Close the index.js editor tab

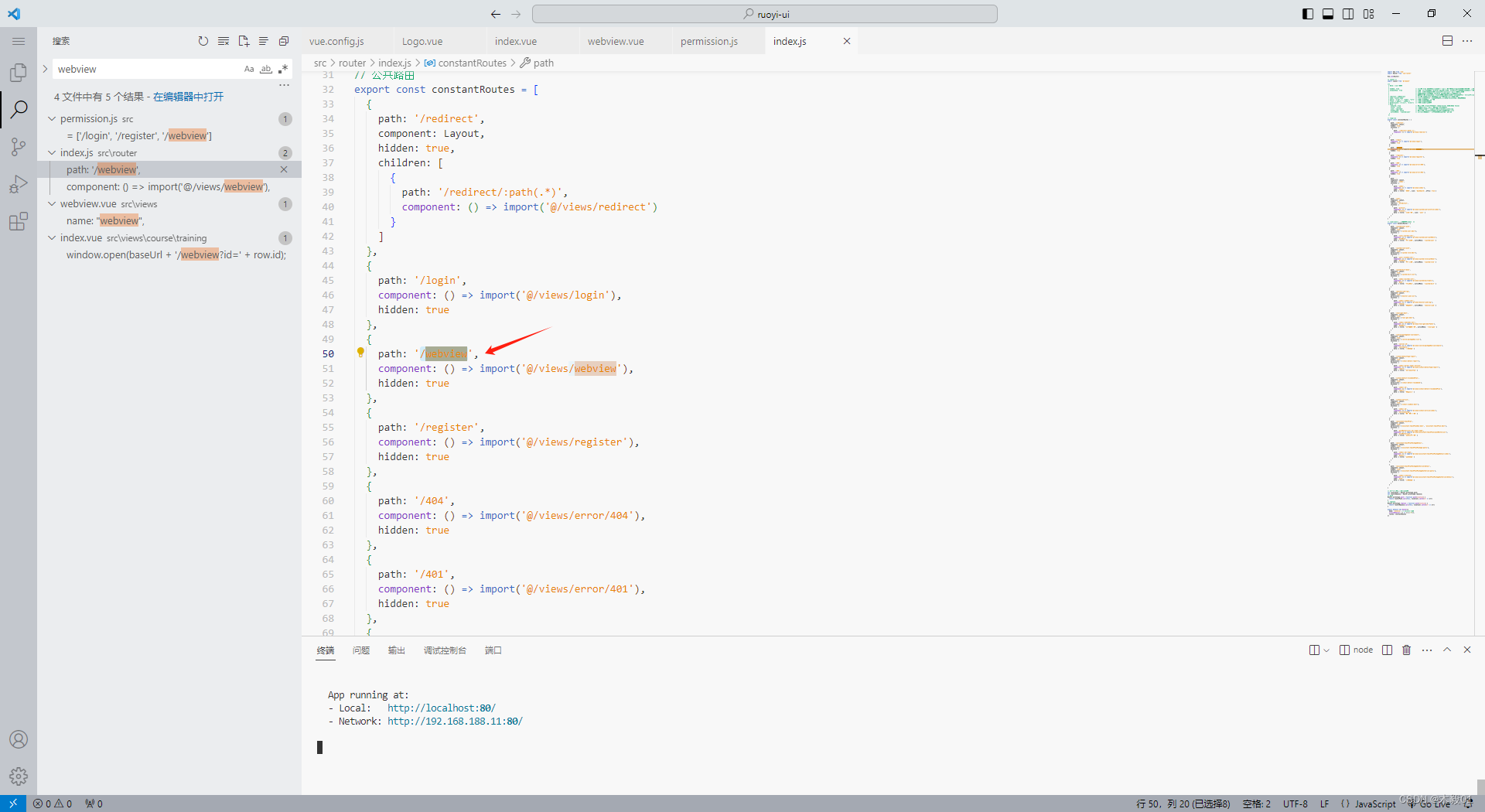pos(847,41)
